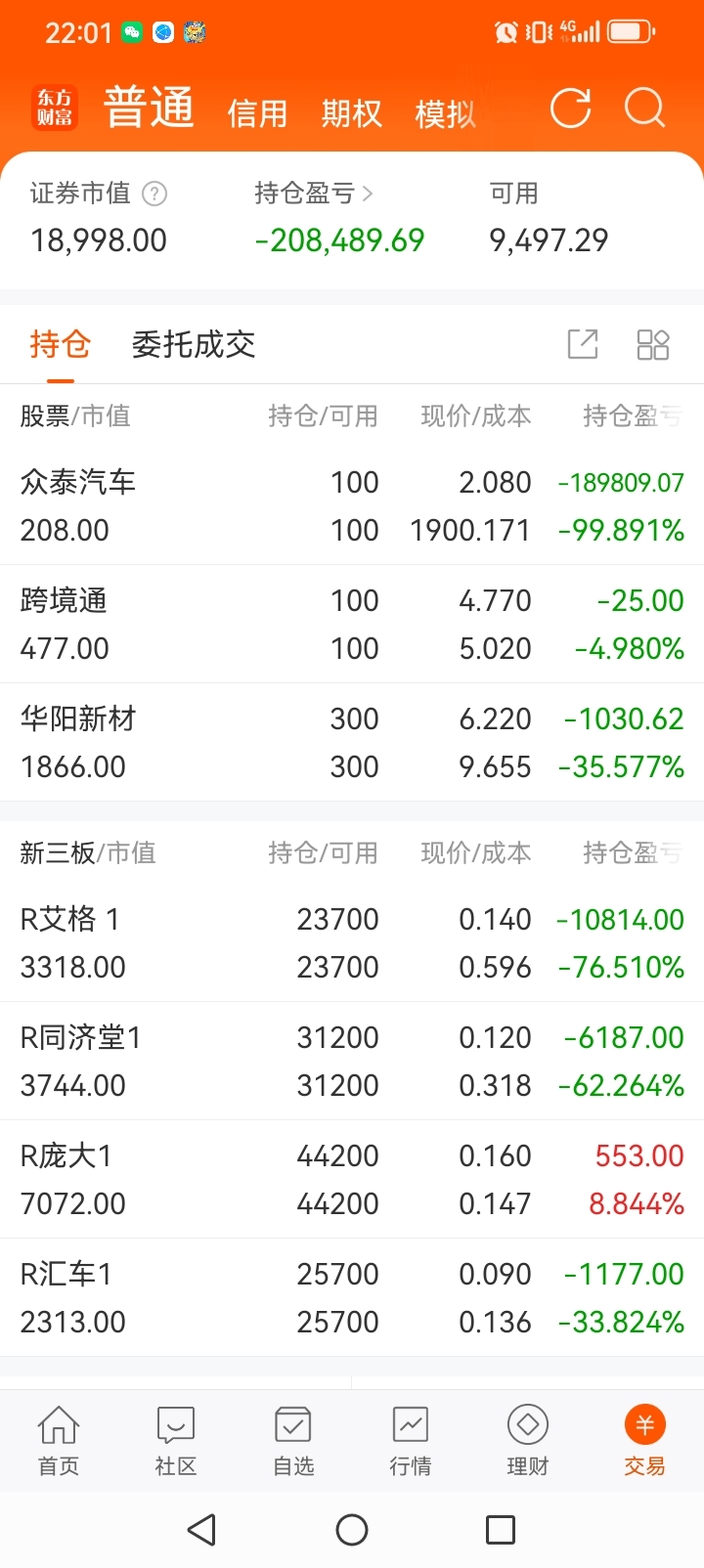The image size is (704, 1568).
Task: Select the 委托成交 tab
Action: [x=194, y=344]
